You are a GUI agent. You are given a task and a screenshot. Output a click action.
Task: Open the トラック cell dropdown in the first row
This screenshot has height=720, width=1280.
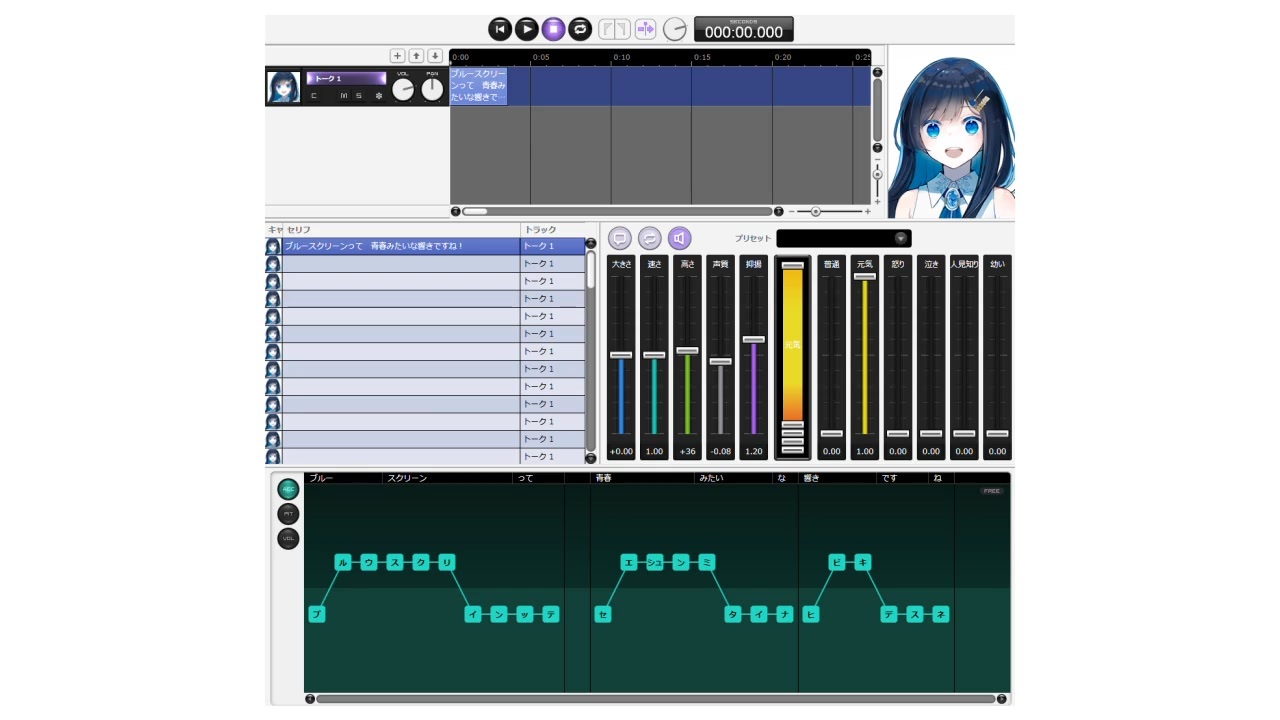point(552,246)
